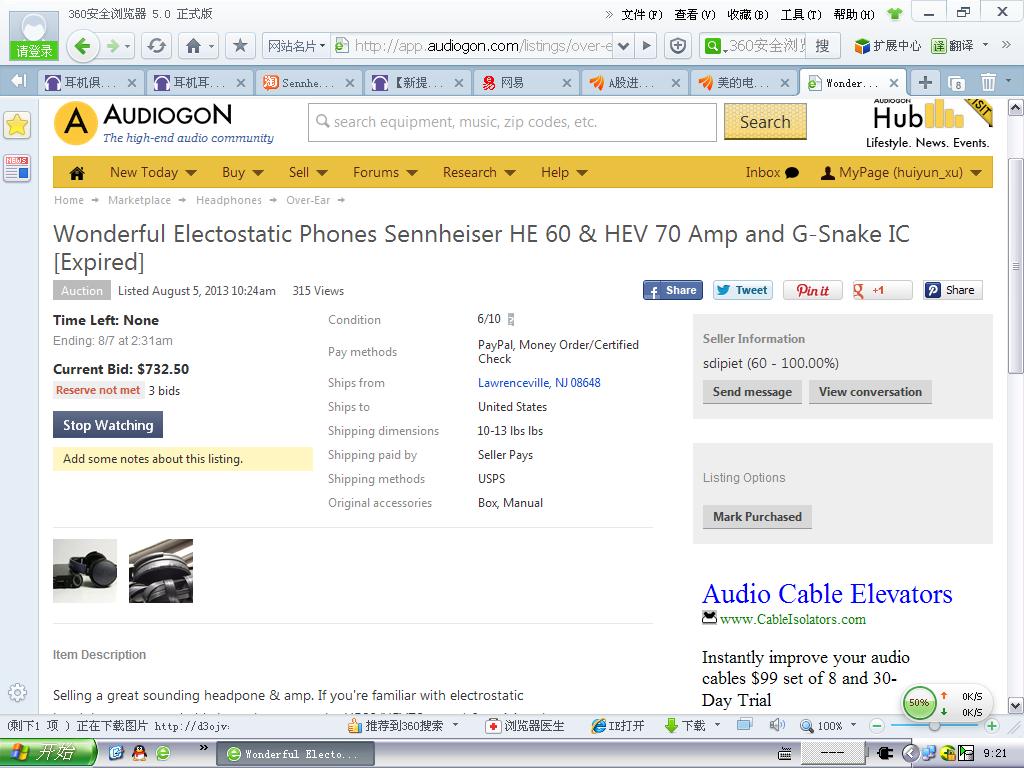Click the Audiogon home icon in navbar
The width and height of the screenshot is (1024, 768).
coord(77,172)
